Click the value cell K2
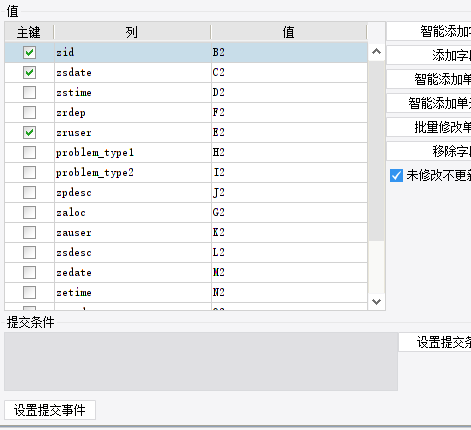This screenshot has height=430, width=471. [289, 232]
